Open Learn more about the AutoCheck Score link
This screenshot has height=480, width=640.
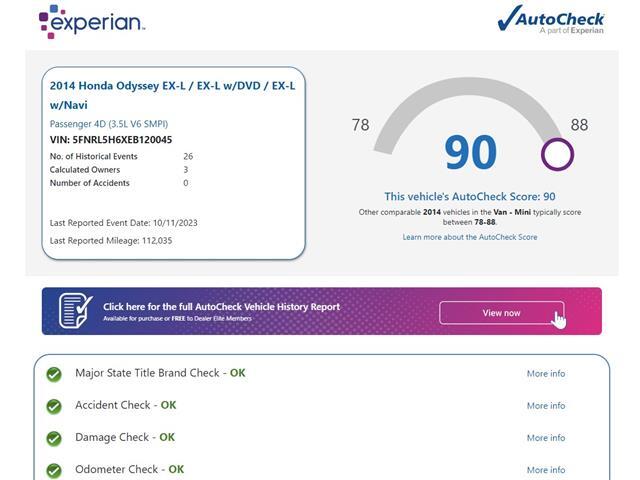coord(470,237)
